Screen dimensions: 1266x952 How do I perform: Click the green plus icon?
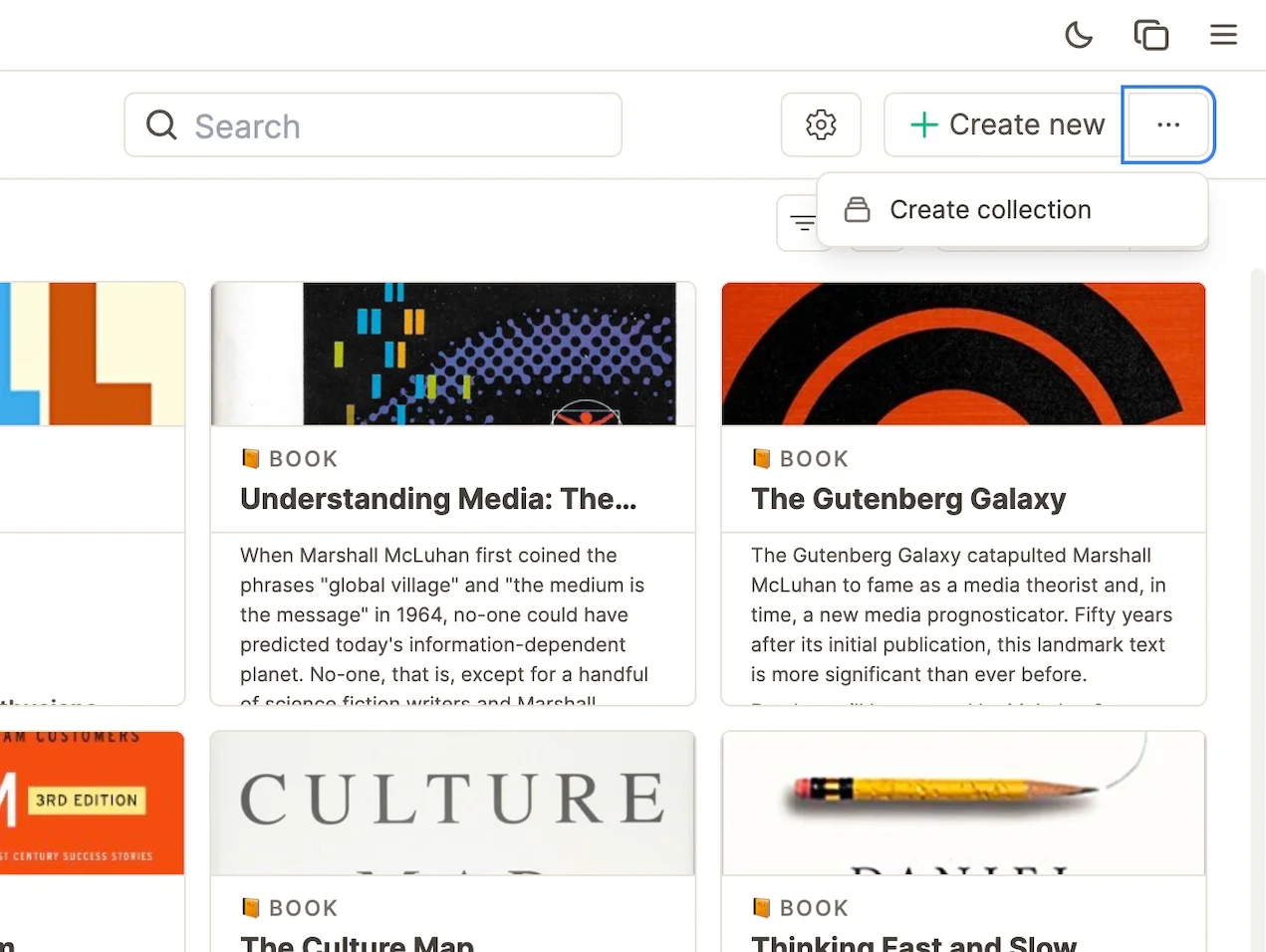click(x=923, y=125)
